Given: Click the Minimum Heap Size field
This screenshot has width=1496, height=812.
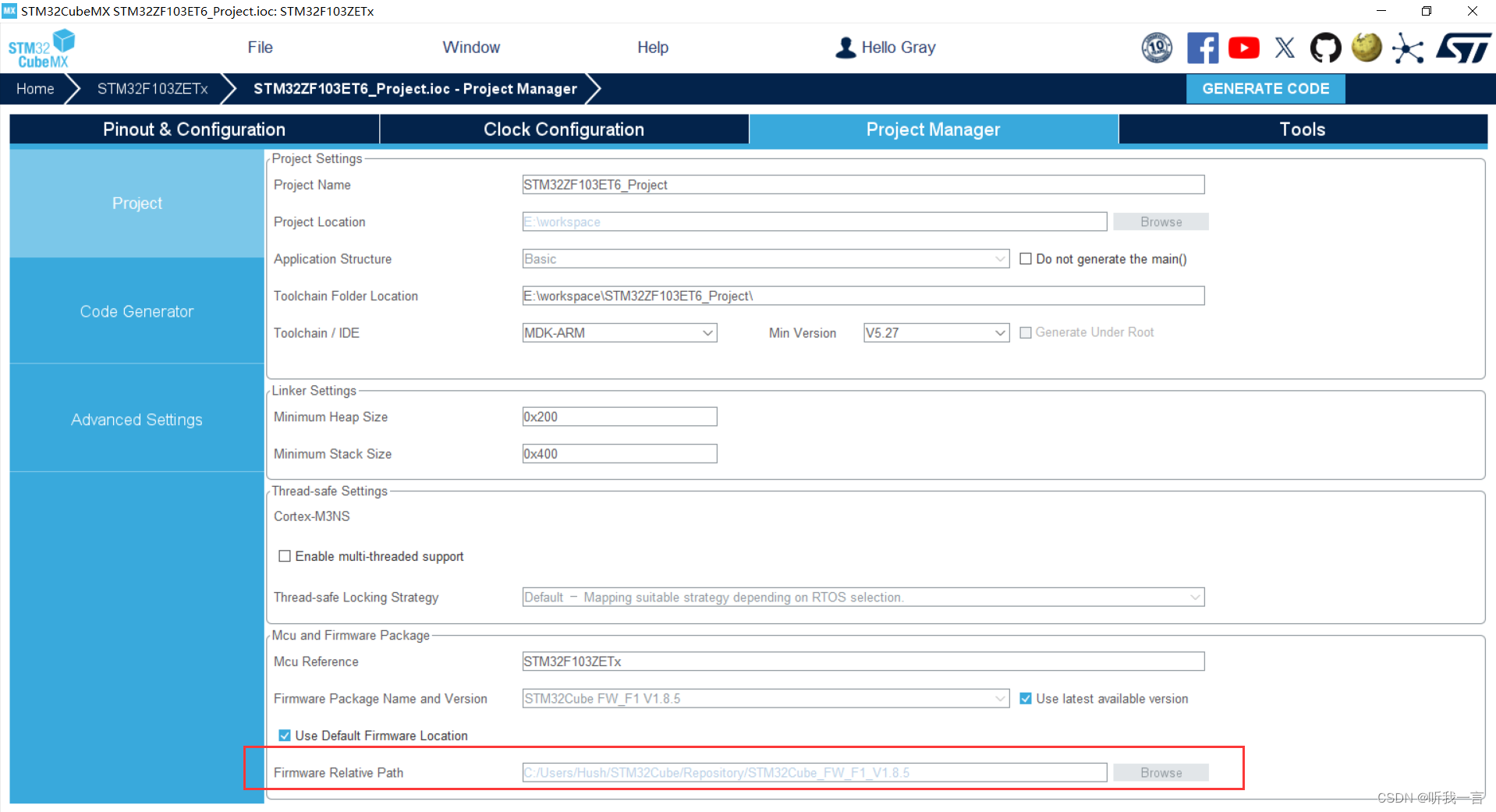Looking at the screenshot, I should pos(620,417).
